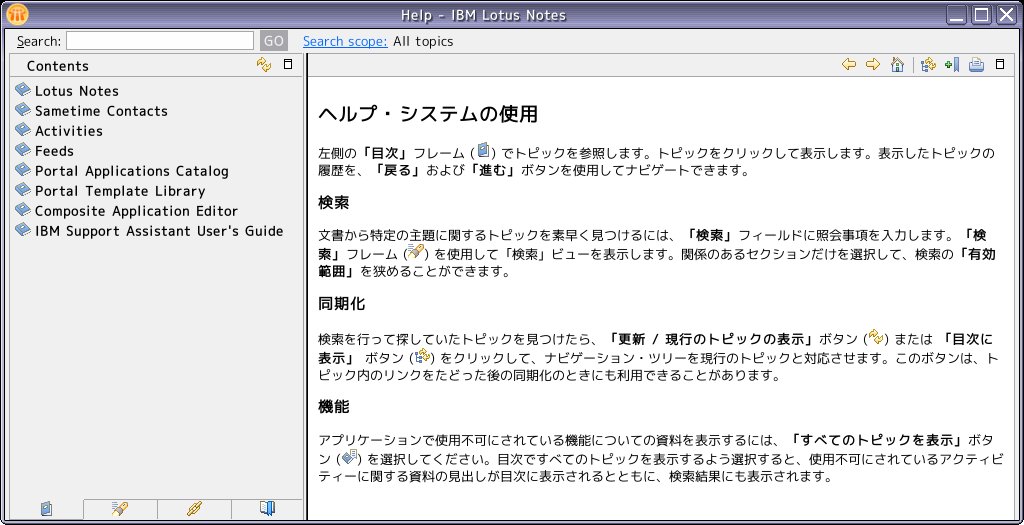
Task: Click the Sametime Contacts book icon
Action: (x=23, y=110)
